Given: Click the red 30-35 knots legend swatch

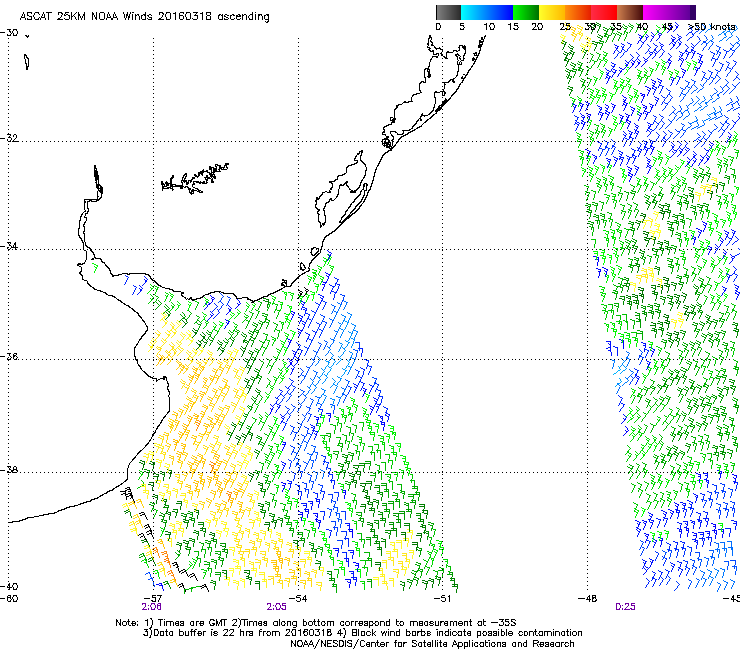Looking at the screenshot, I should tap(604, 12).
